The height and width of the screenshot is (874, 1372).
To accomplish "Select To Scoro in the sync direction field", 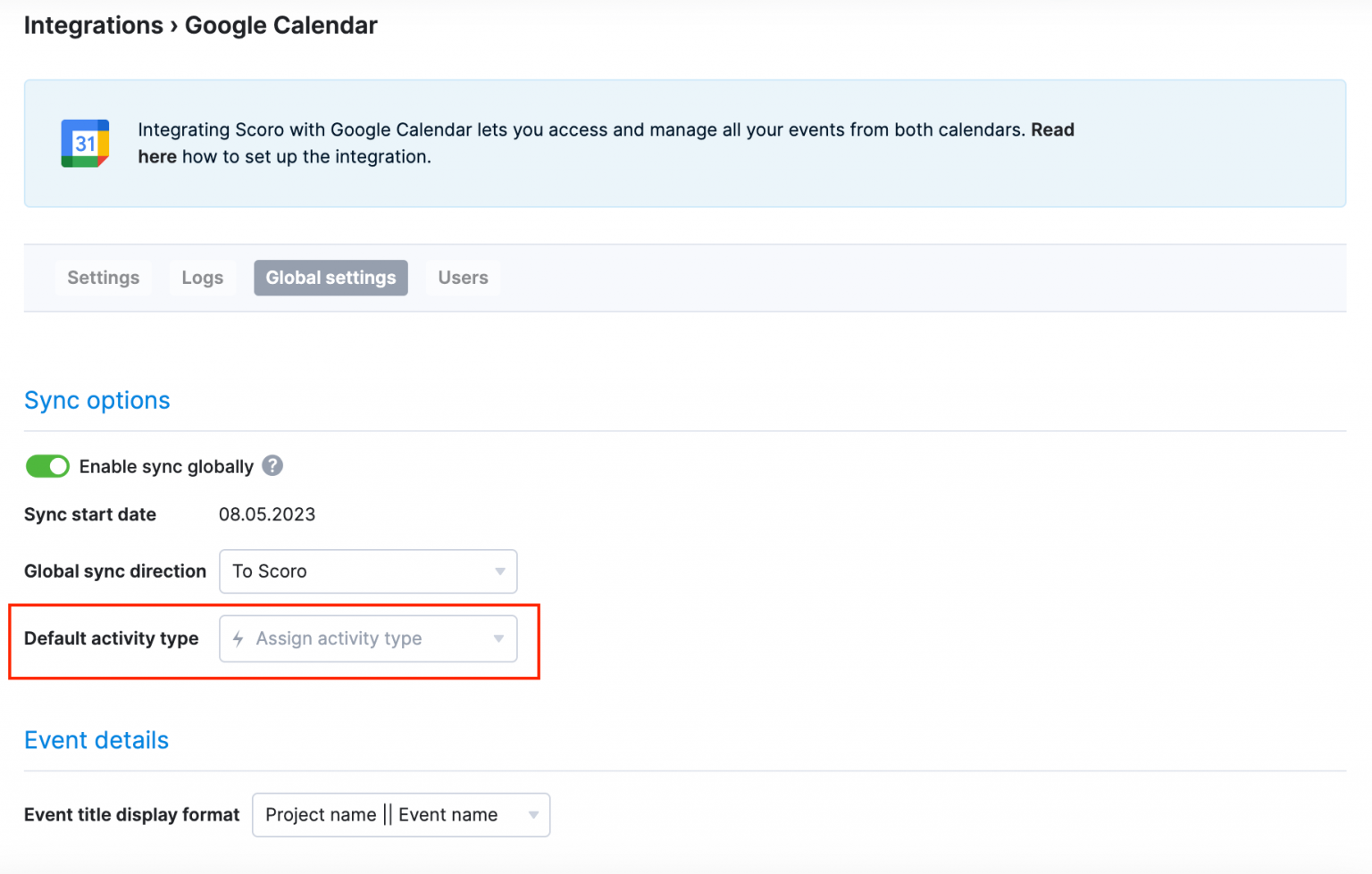I will point(270,571).
